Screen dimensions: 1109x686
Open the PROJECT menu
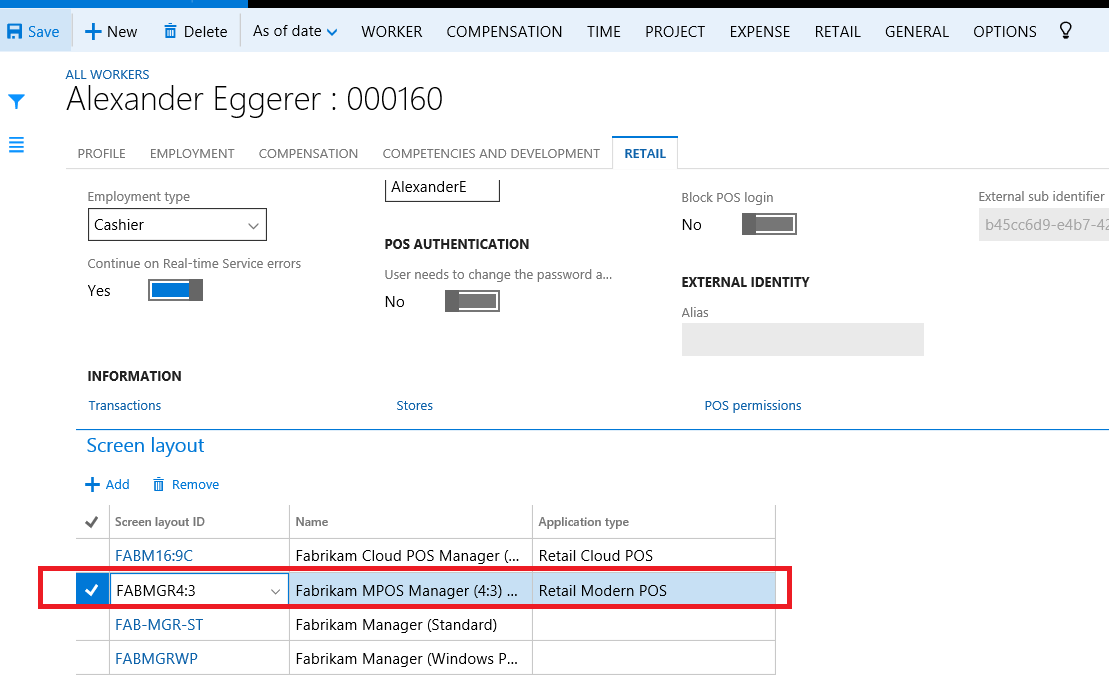point(675,32)
